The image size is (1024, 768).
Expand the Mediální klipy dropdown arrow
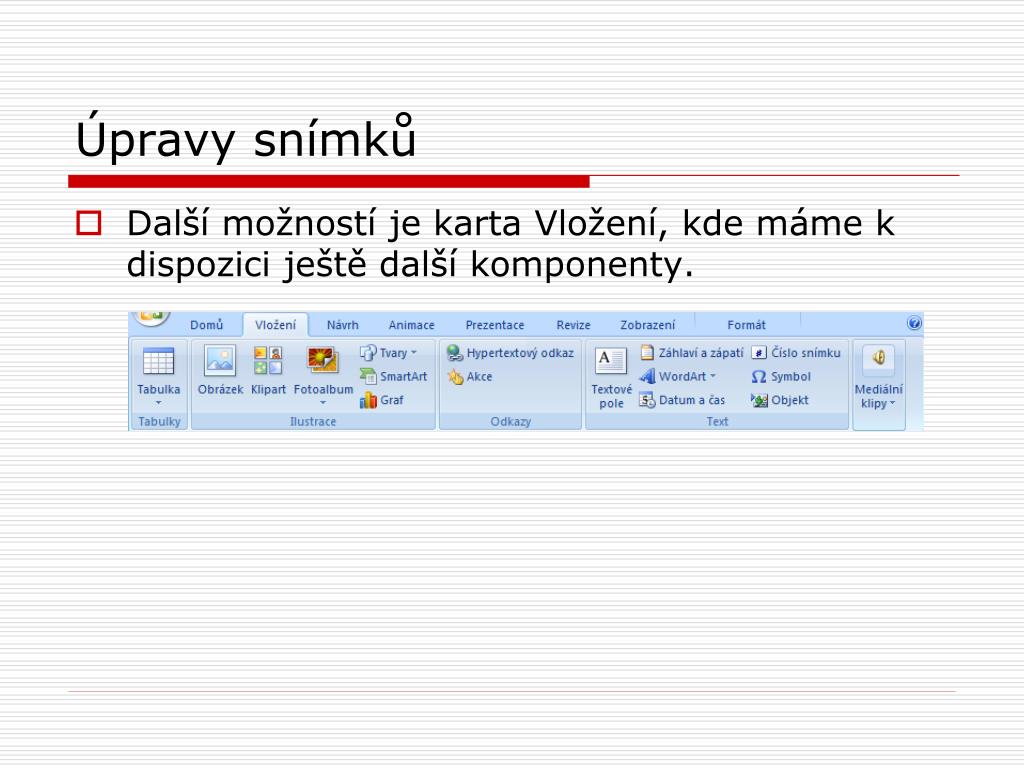click(x=892, y=403)
